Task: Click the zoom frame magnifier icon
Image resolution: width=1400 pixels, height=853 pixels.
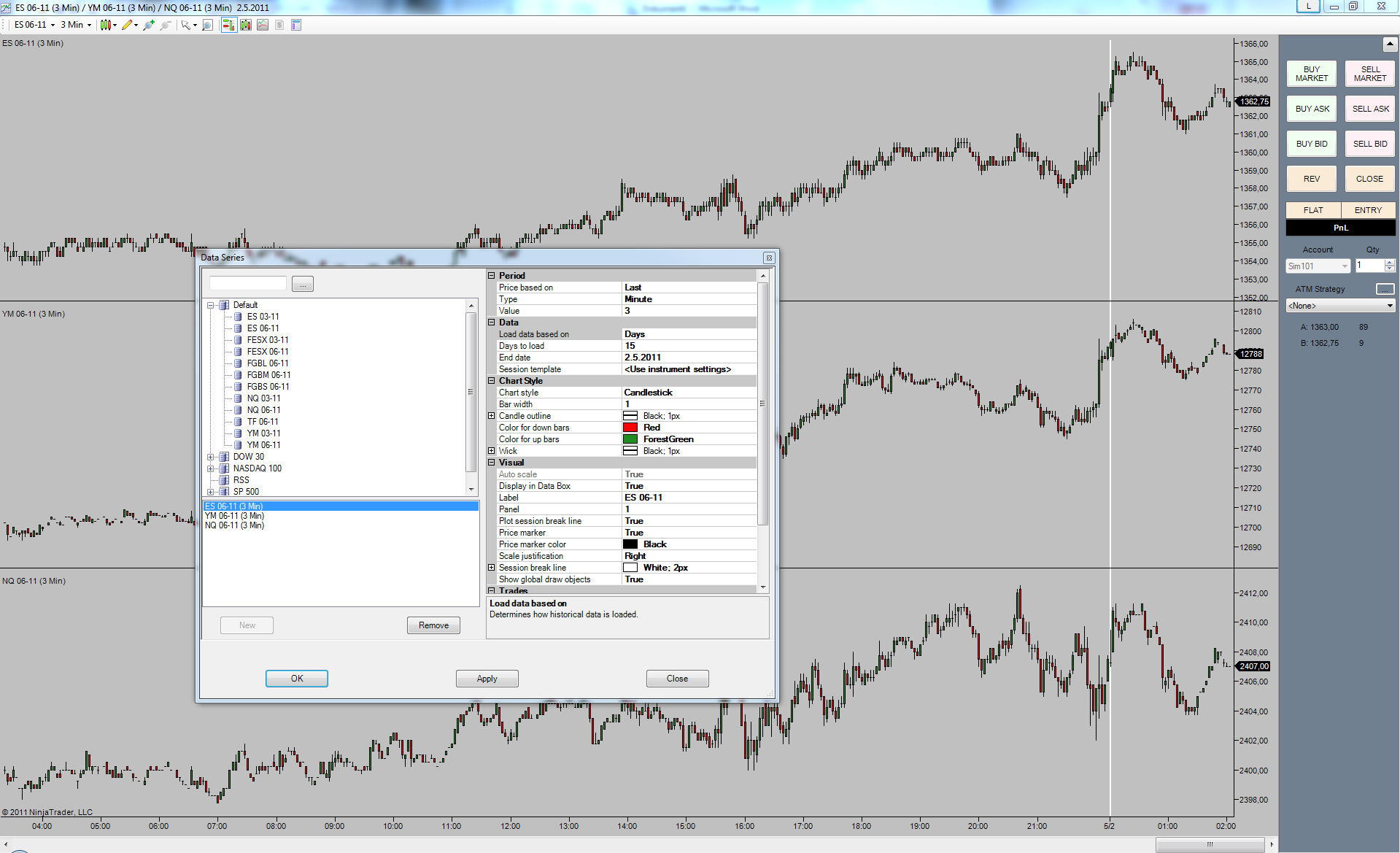Action: pos(207,25)
